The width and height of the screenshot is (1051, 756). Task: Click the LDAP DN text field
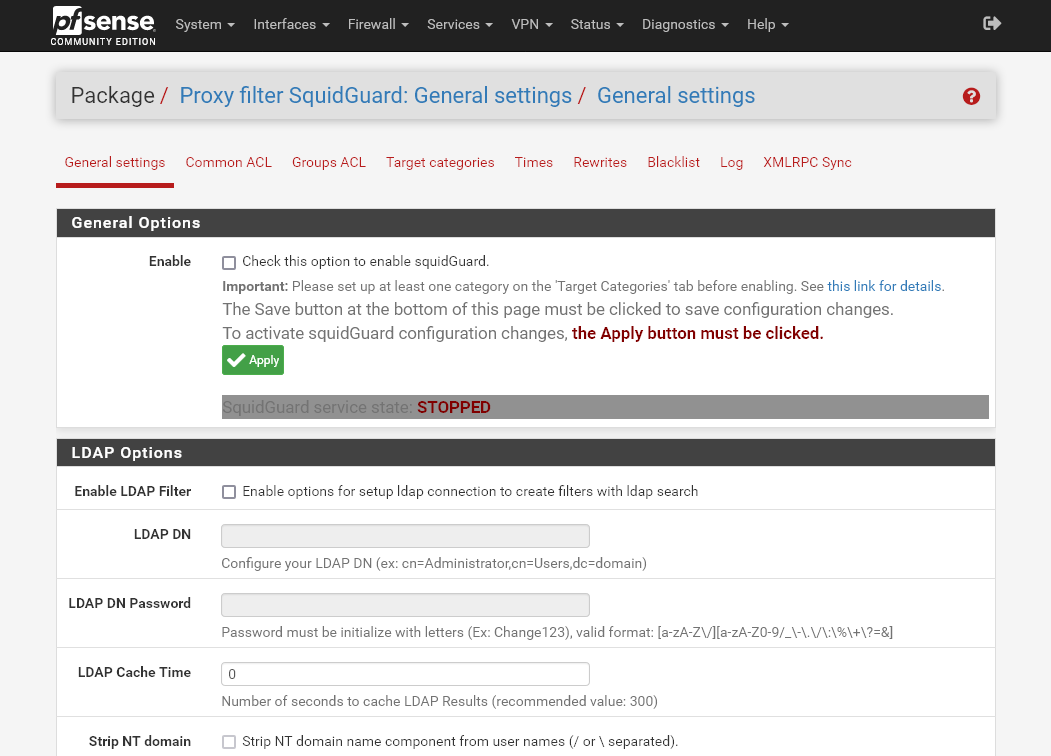pos(405,535)
